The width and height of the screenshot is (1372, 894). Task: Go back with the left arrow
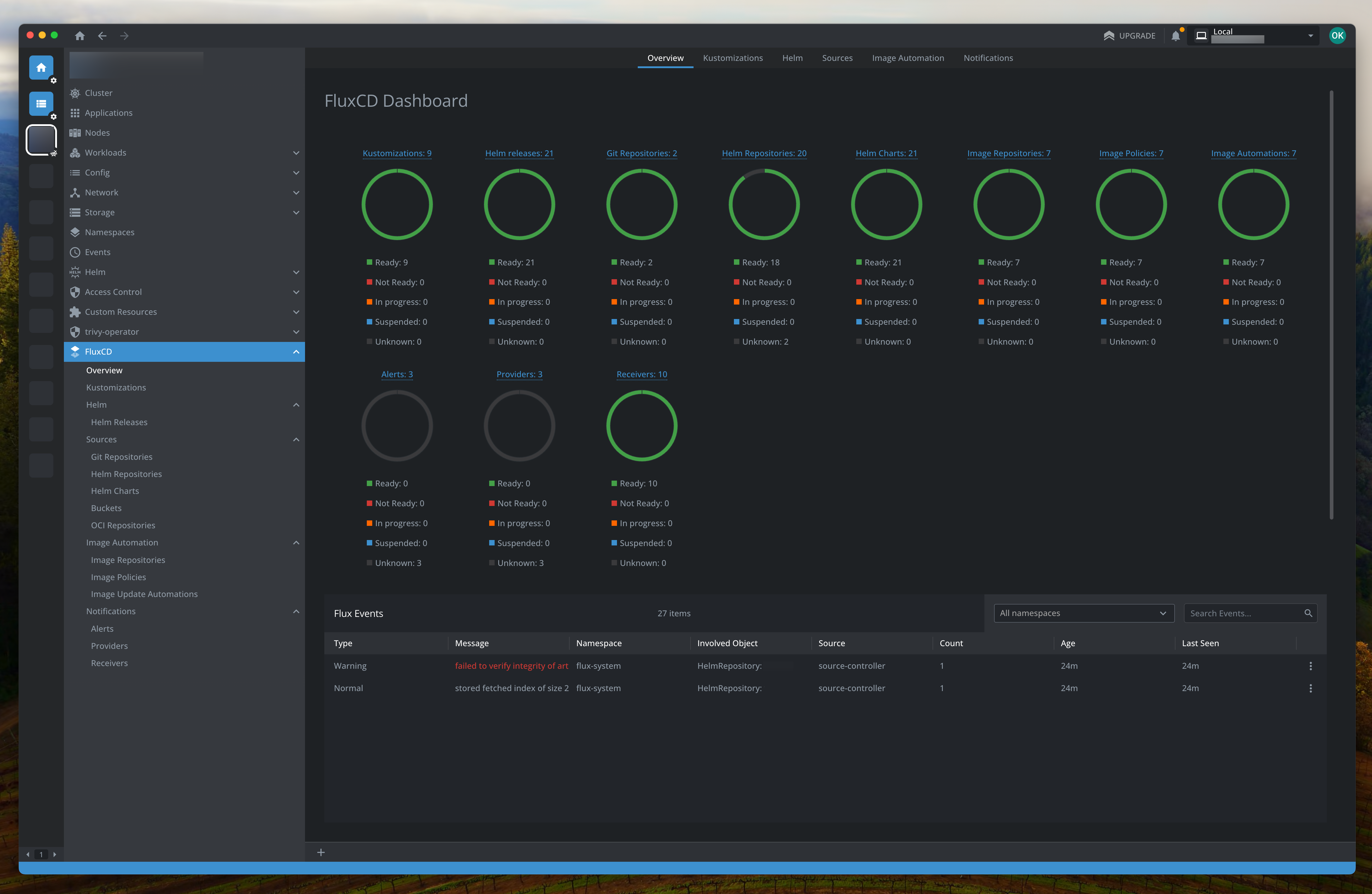[102, 36]
